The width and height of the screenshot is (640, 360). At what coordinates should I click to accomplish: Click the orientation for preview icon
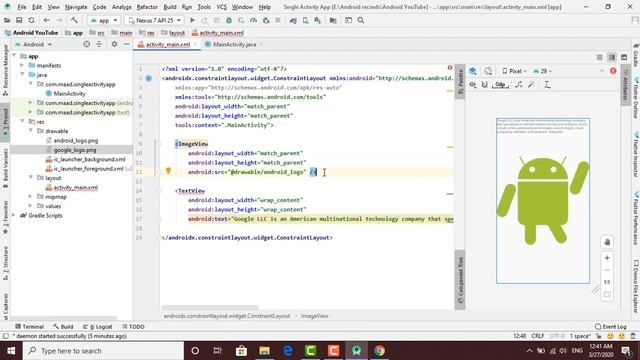[488, 71]
